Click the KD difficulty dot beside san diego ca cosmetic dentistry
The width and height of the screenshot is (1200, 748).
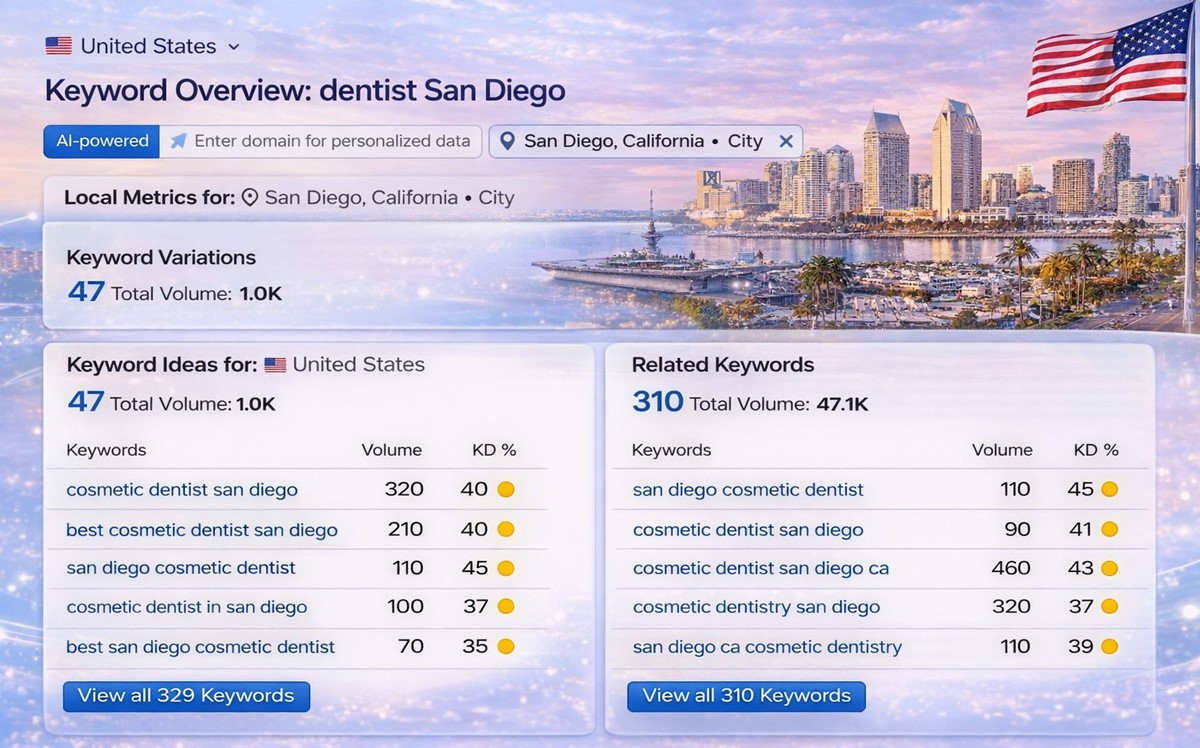coord(1110,647)
